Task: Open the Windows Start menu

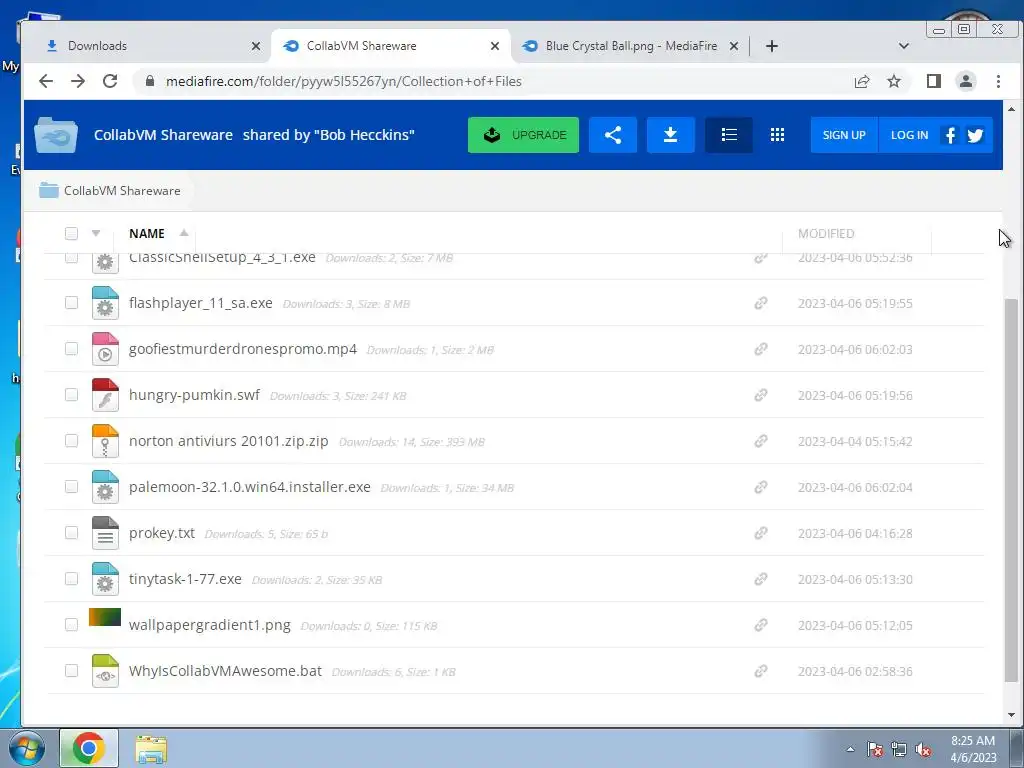Action: (x=25, y=748)
